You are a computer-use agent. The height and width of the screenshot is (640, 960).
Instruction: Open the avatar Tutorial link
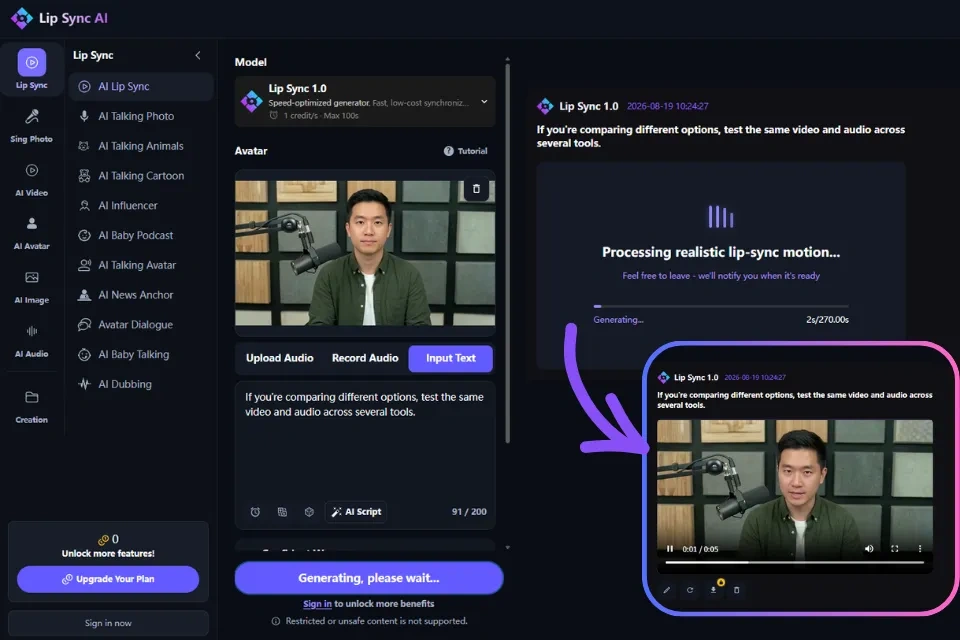click(465, 151)
